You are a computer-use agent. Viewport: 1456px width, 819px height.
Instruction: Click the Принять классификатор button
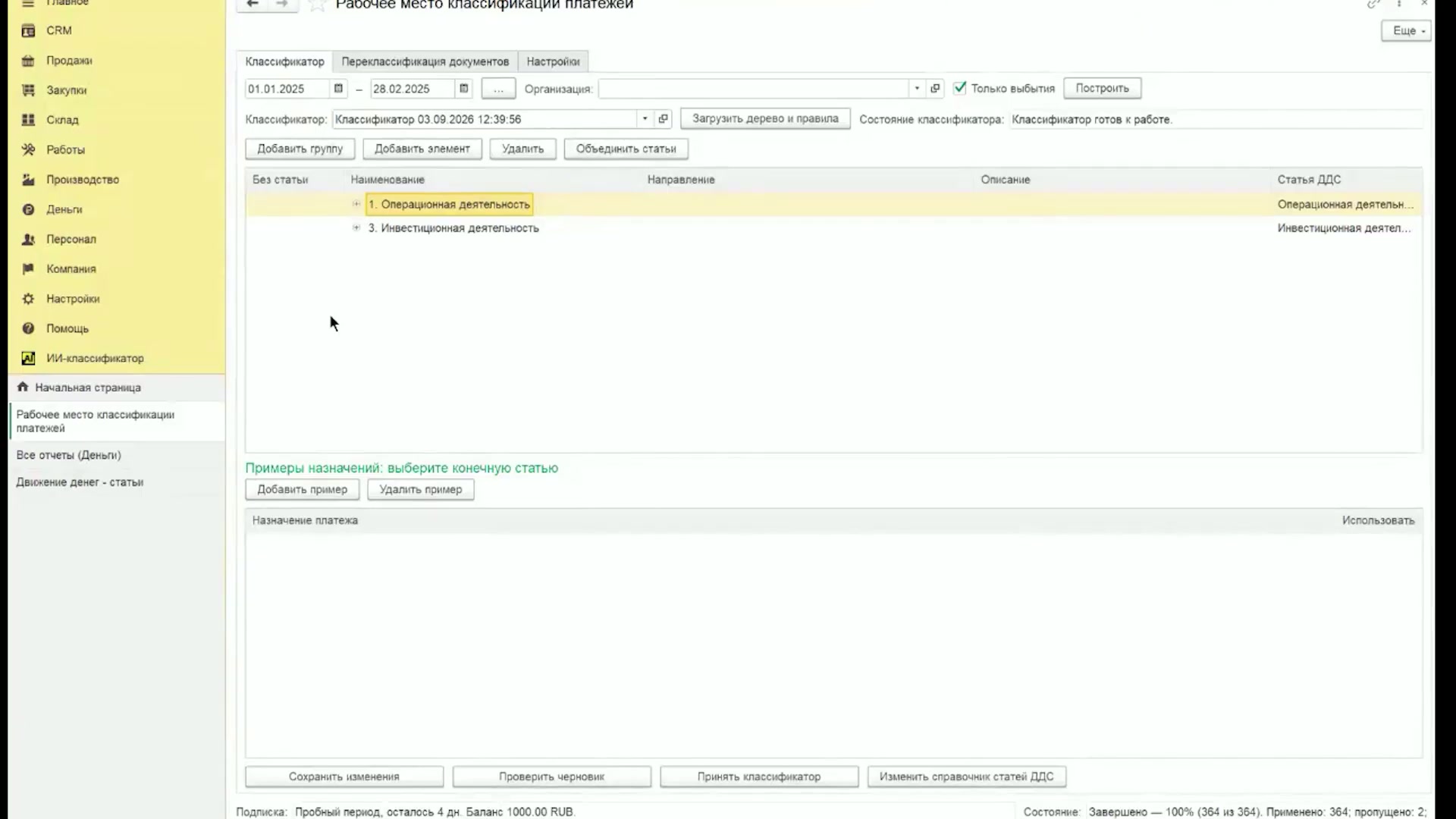pos(759,777)
